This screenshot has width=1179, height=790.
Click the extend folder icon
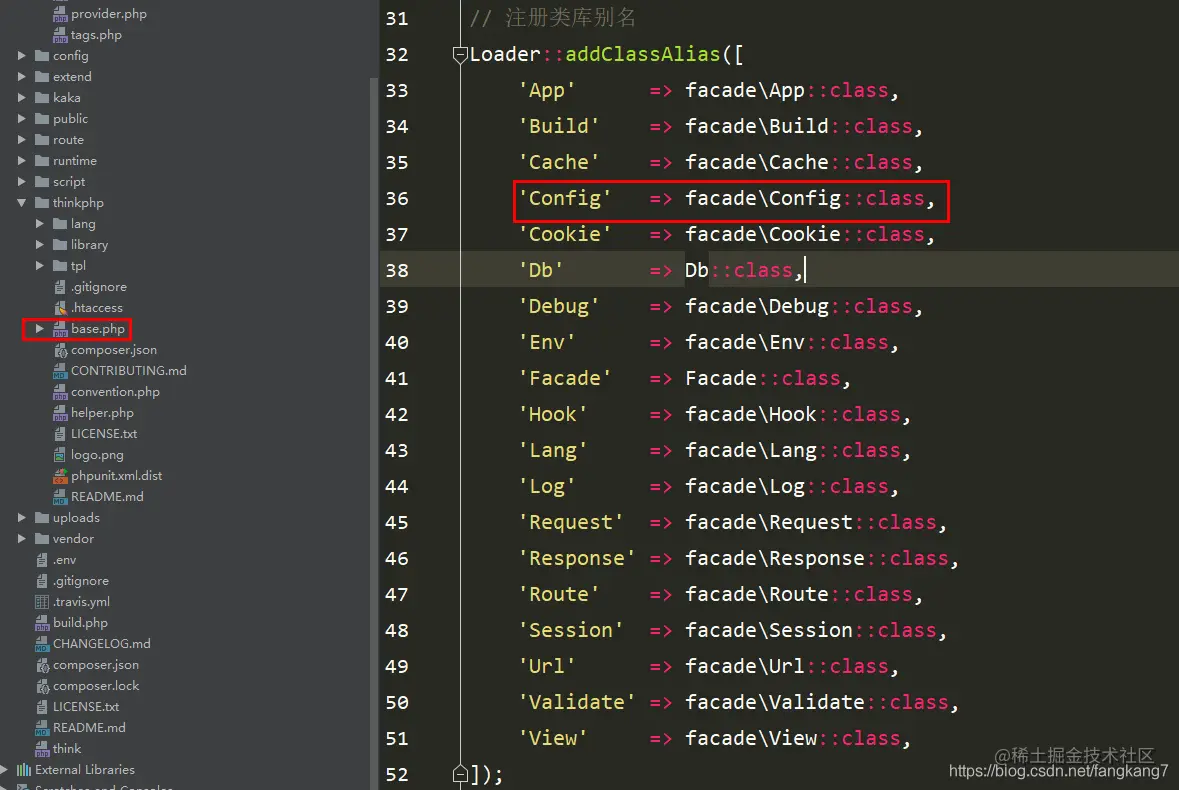(x=42, y=77)
